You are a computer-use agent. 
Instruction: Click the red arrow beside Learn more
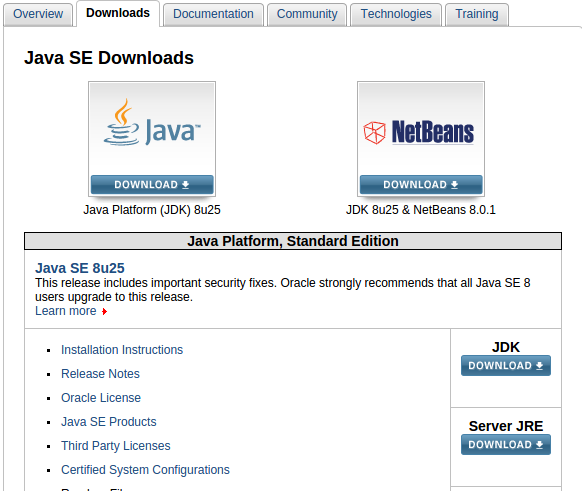click(105, 312)
